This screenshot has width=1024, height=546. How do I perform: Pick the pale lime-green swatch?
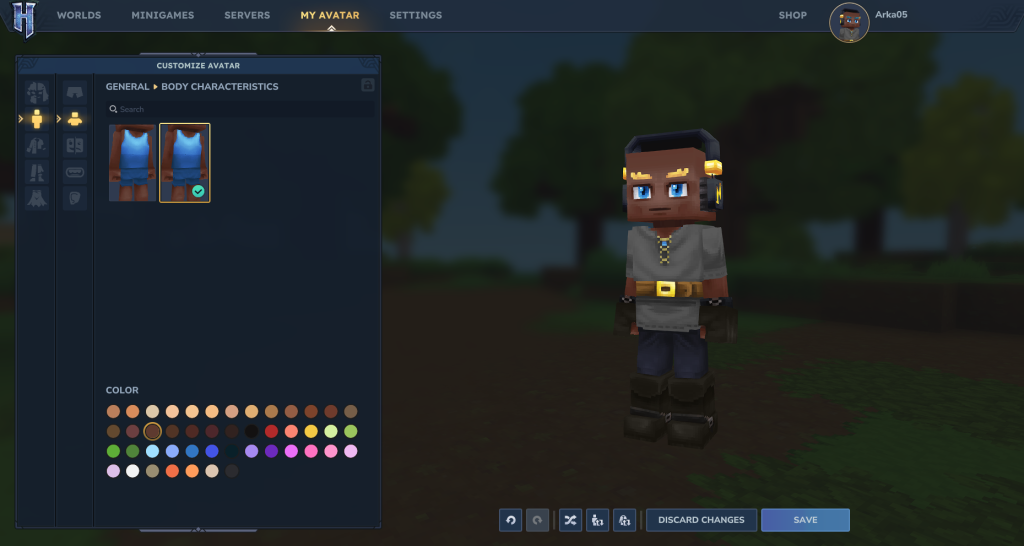coord(331,431)
